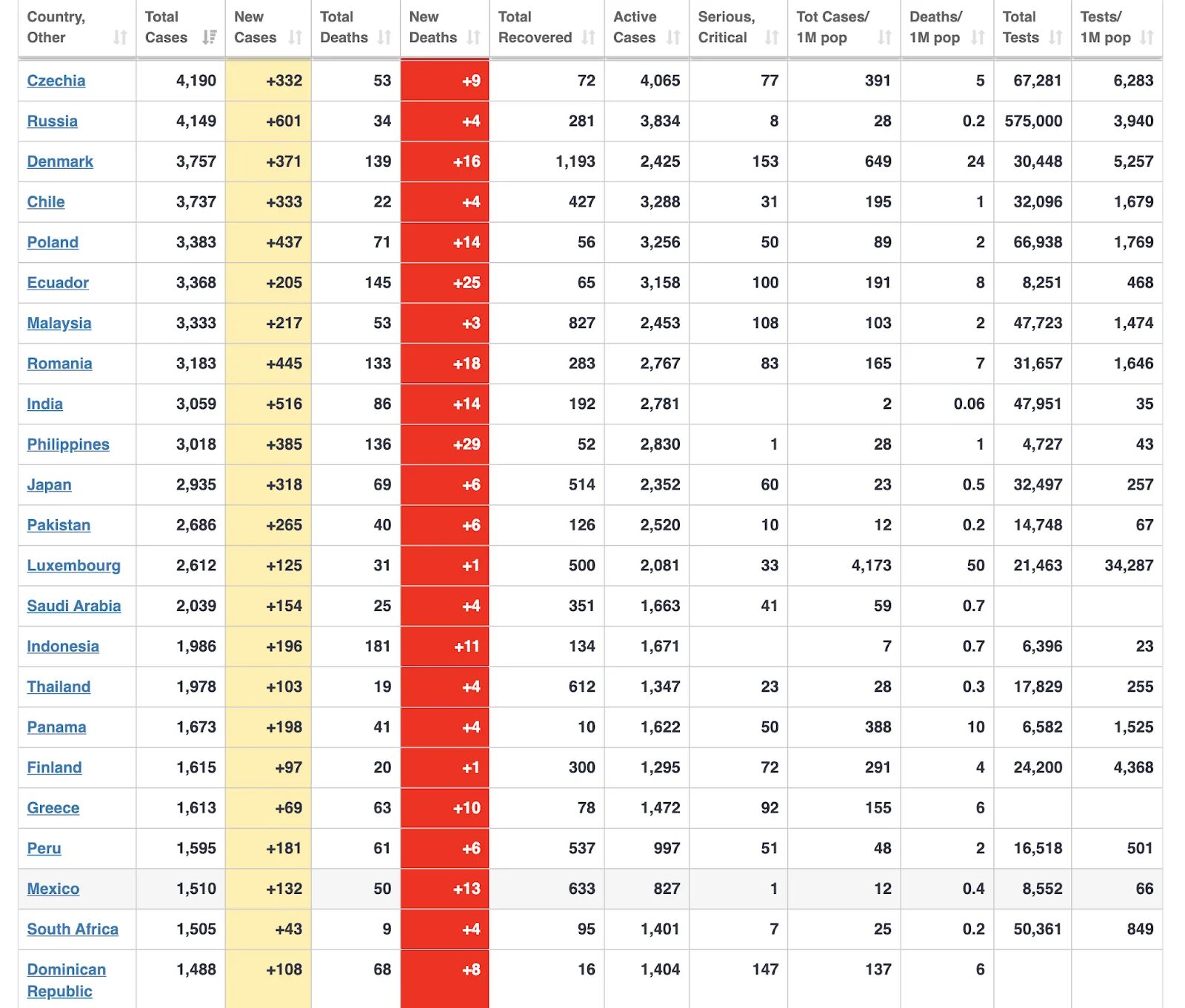Open the Finland country link
1185x1008 pixels.
[54, 768]
